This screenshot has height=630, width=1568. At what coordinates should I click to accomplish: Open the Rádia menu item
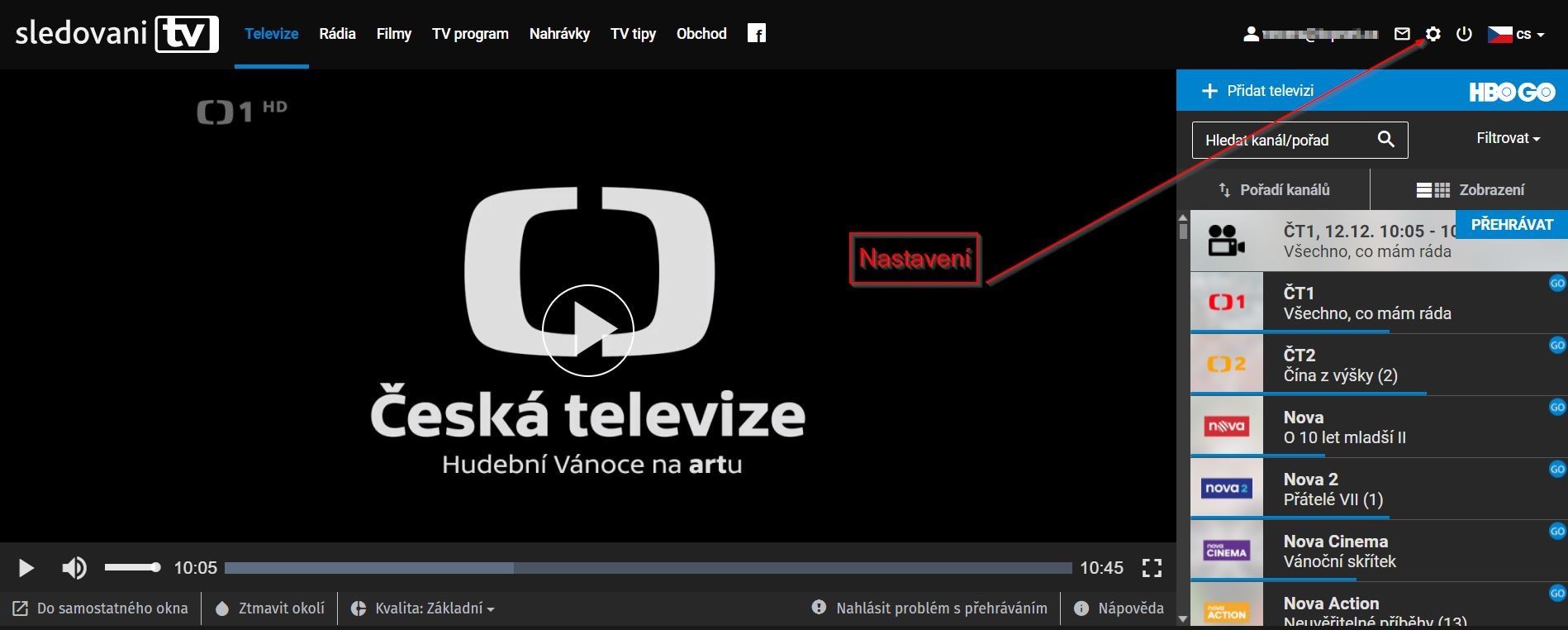click(337, 34)
